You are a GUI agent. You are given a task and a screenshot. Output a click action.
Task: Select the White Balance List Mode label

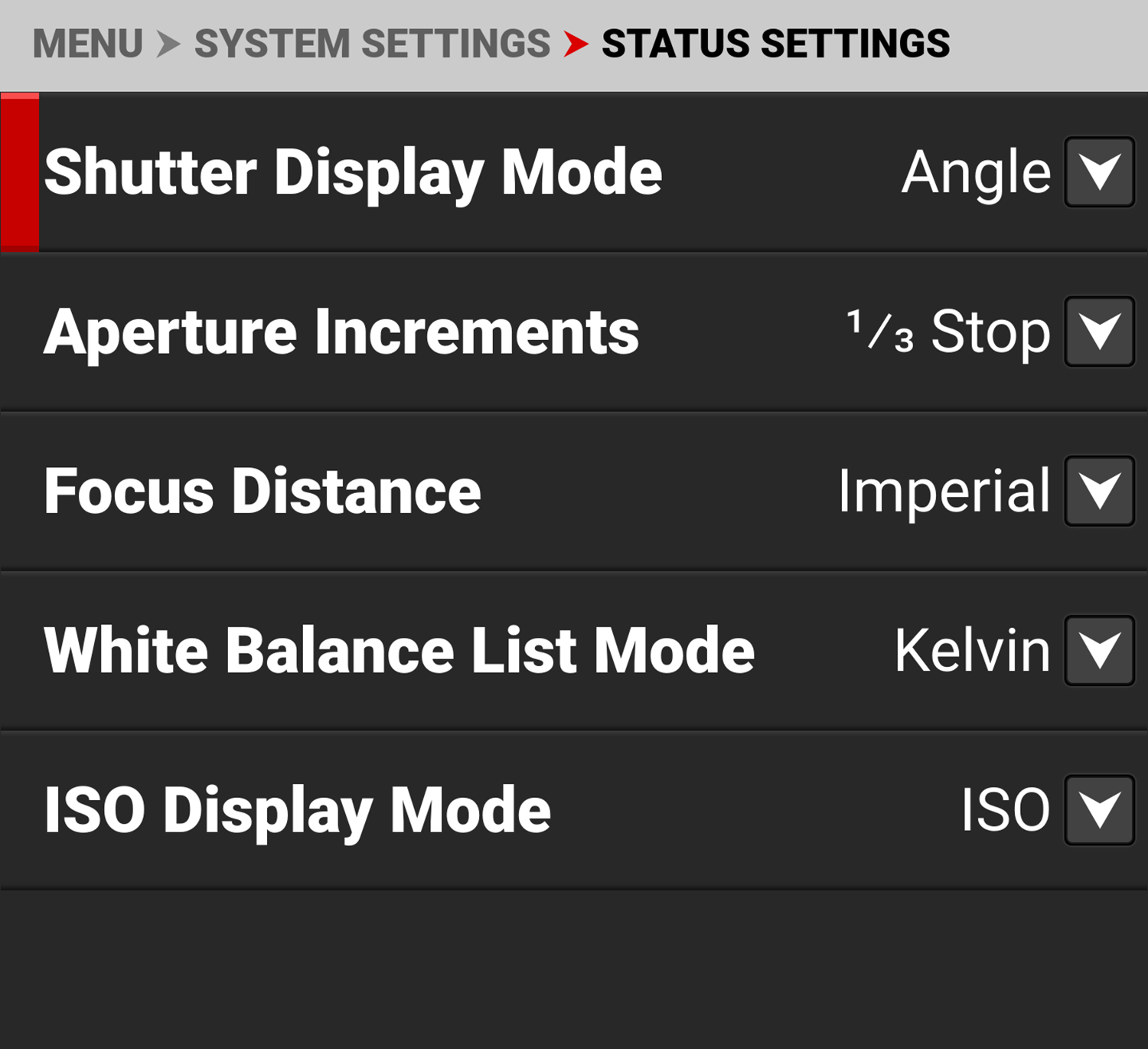tap(400, 651)
